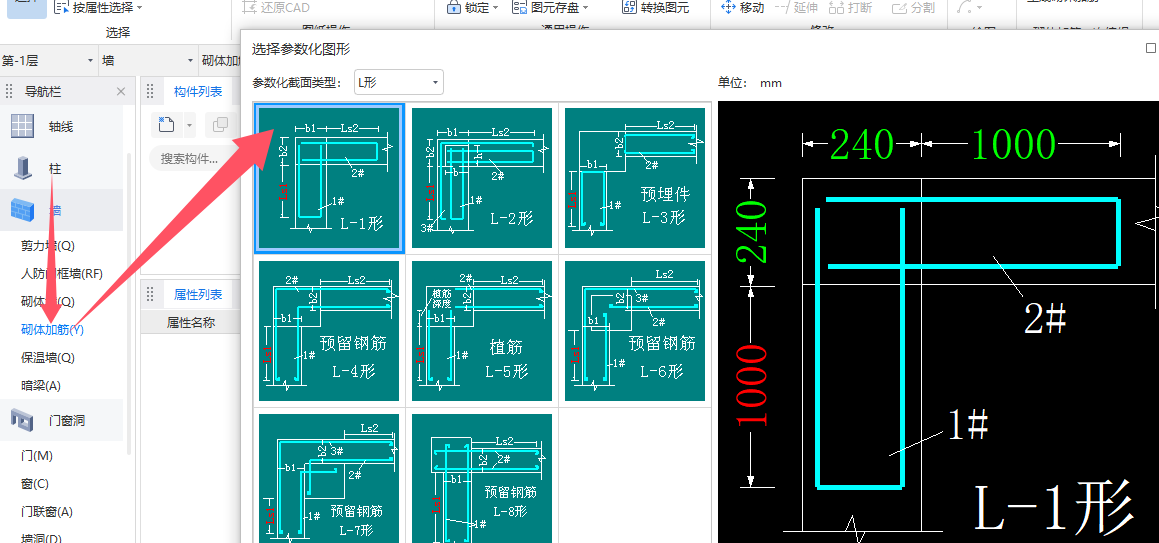Maximize the 选择参数化图形 dialog
1159x543 pixels.
point(1151,48)
